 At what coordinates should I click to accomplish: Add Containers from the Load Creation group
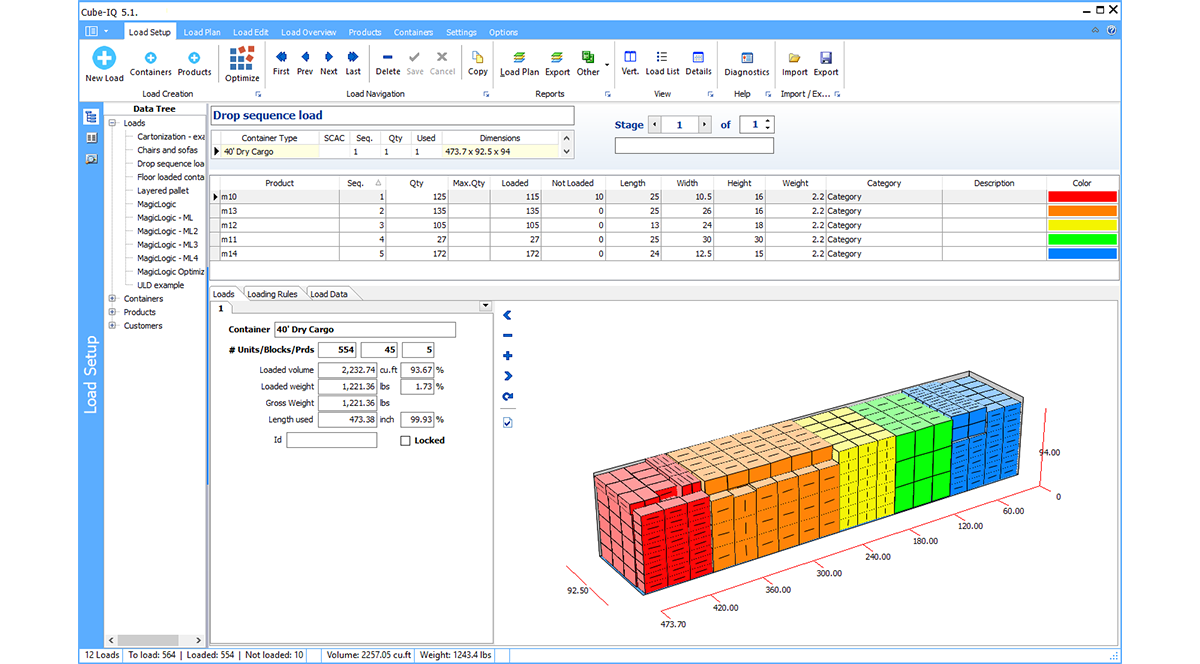coord(150,64)
